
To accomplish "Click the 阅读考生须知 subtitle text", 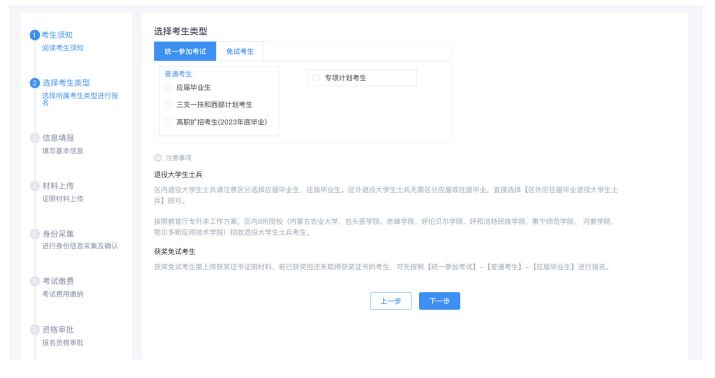I will point(62,48).
